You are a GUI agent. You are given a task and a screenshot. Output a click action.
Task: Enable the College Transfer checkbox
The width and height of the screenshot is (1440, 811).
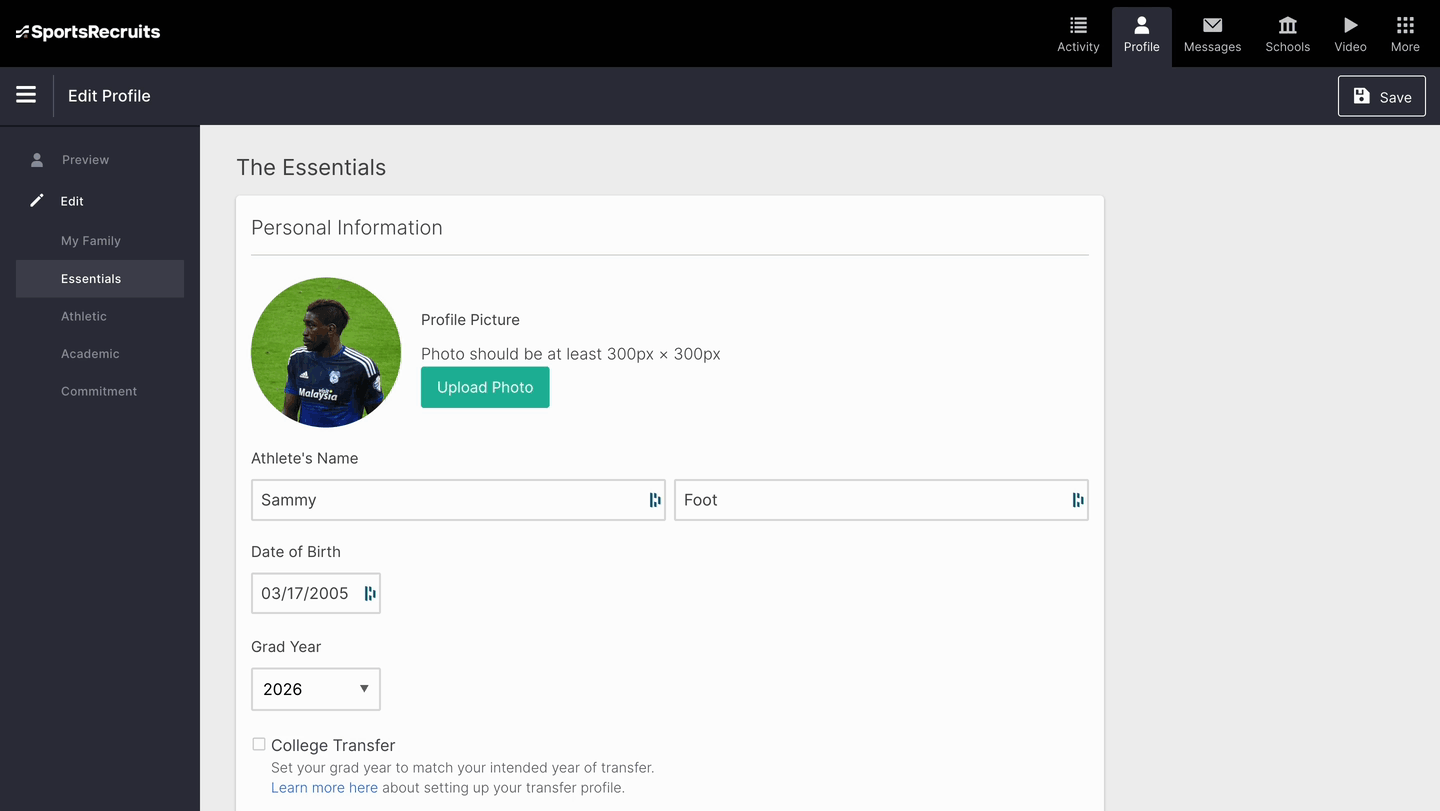click(x=259, y=744)
